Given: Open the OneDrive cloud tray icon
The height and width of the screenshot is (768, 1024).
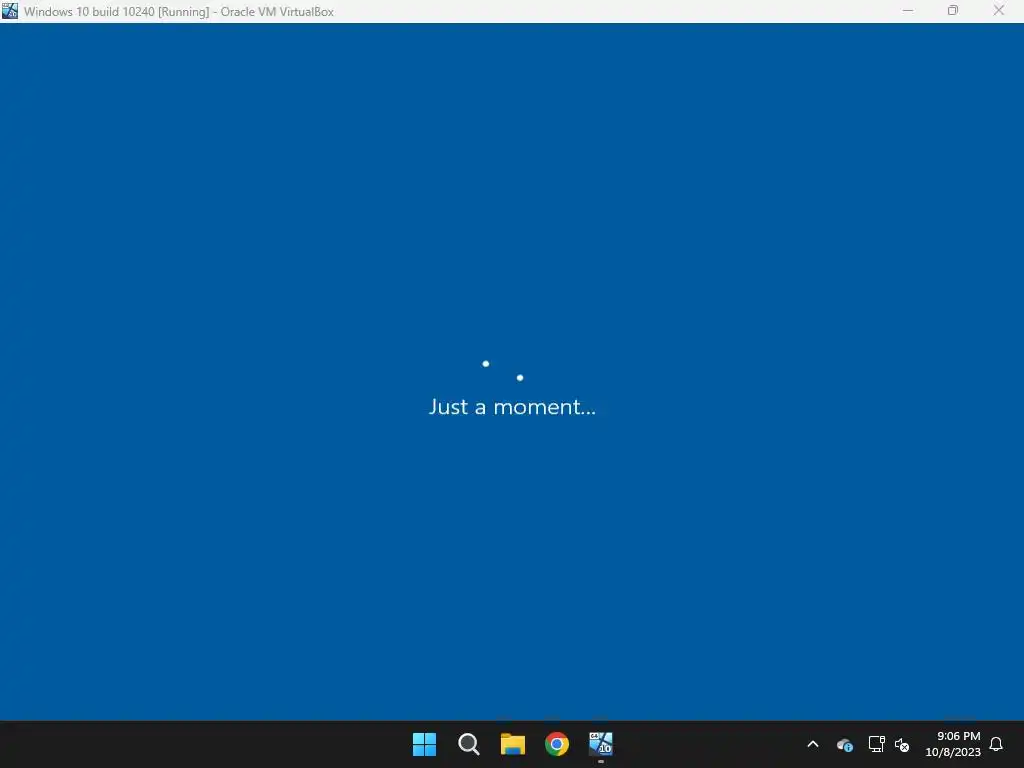Looking at the screenshot, I should [844, 744].
